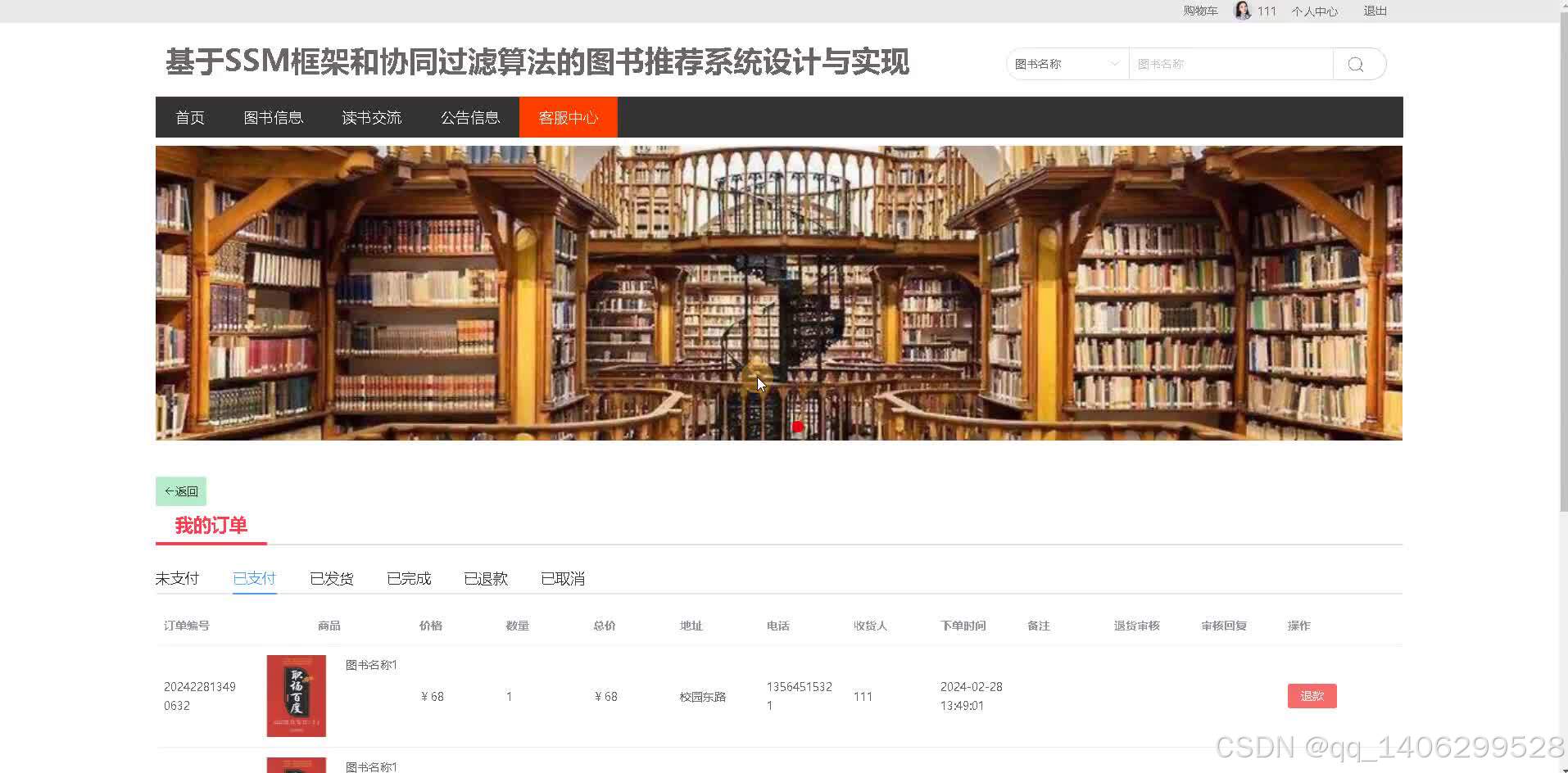Focus the 图书名称 search input field
Viewport: 1568px width, 773px height.
pos(1230,64)
